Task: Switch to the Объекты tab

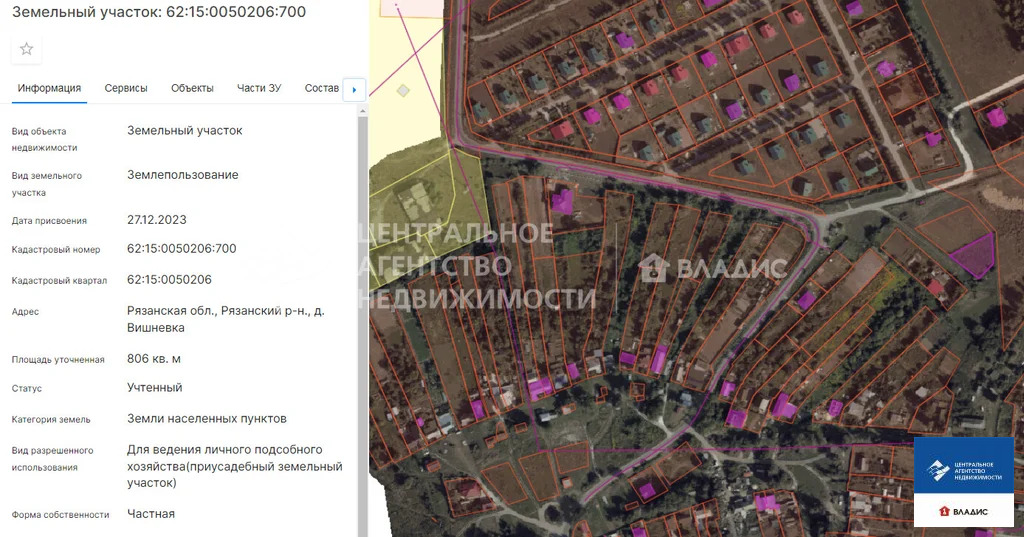Action: (192, 88)
